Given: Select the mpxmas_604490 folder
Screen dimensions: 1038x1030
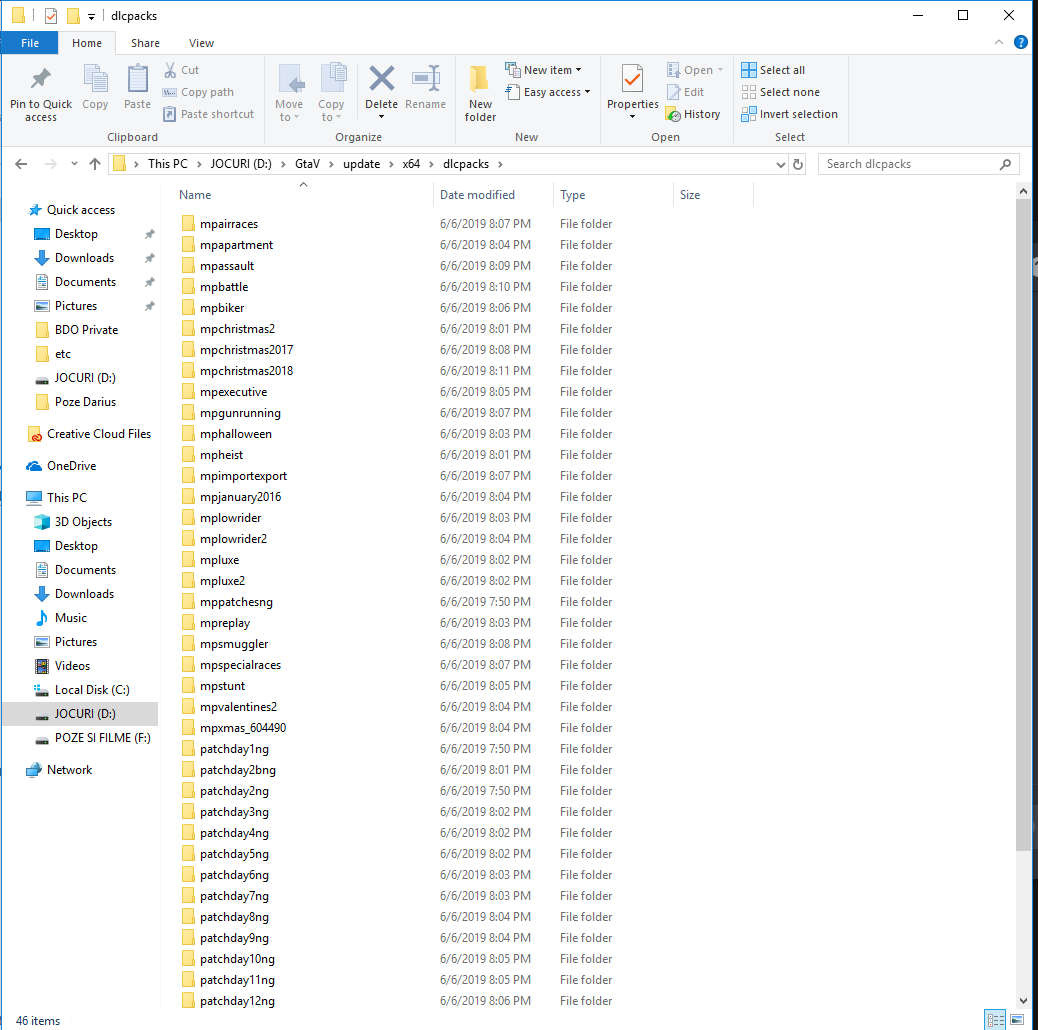Looking at the screenshot, I should [243, 727].
